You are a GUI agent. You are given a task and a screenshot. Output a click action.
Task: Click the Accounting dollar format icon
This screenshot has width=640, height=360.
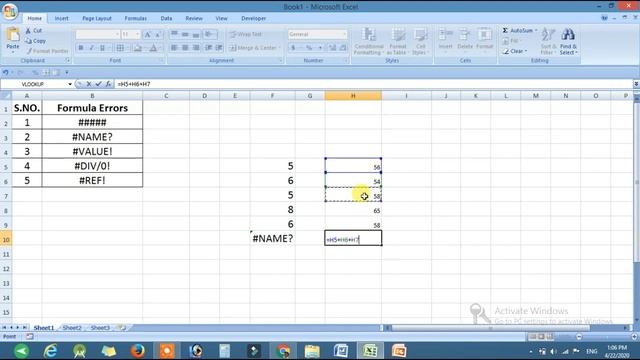pos(293,48)
